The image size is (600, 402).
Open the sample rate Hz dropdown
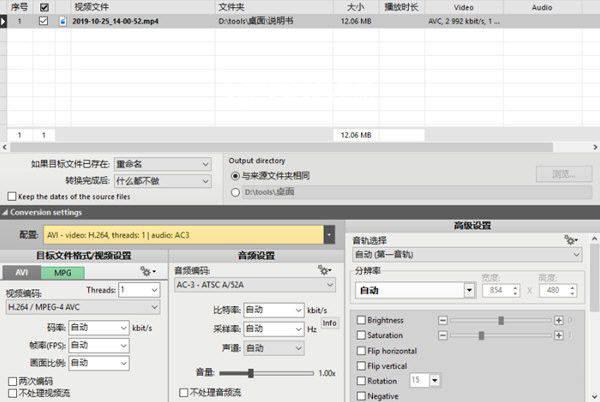274,329
